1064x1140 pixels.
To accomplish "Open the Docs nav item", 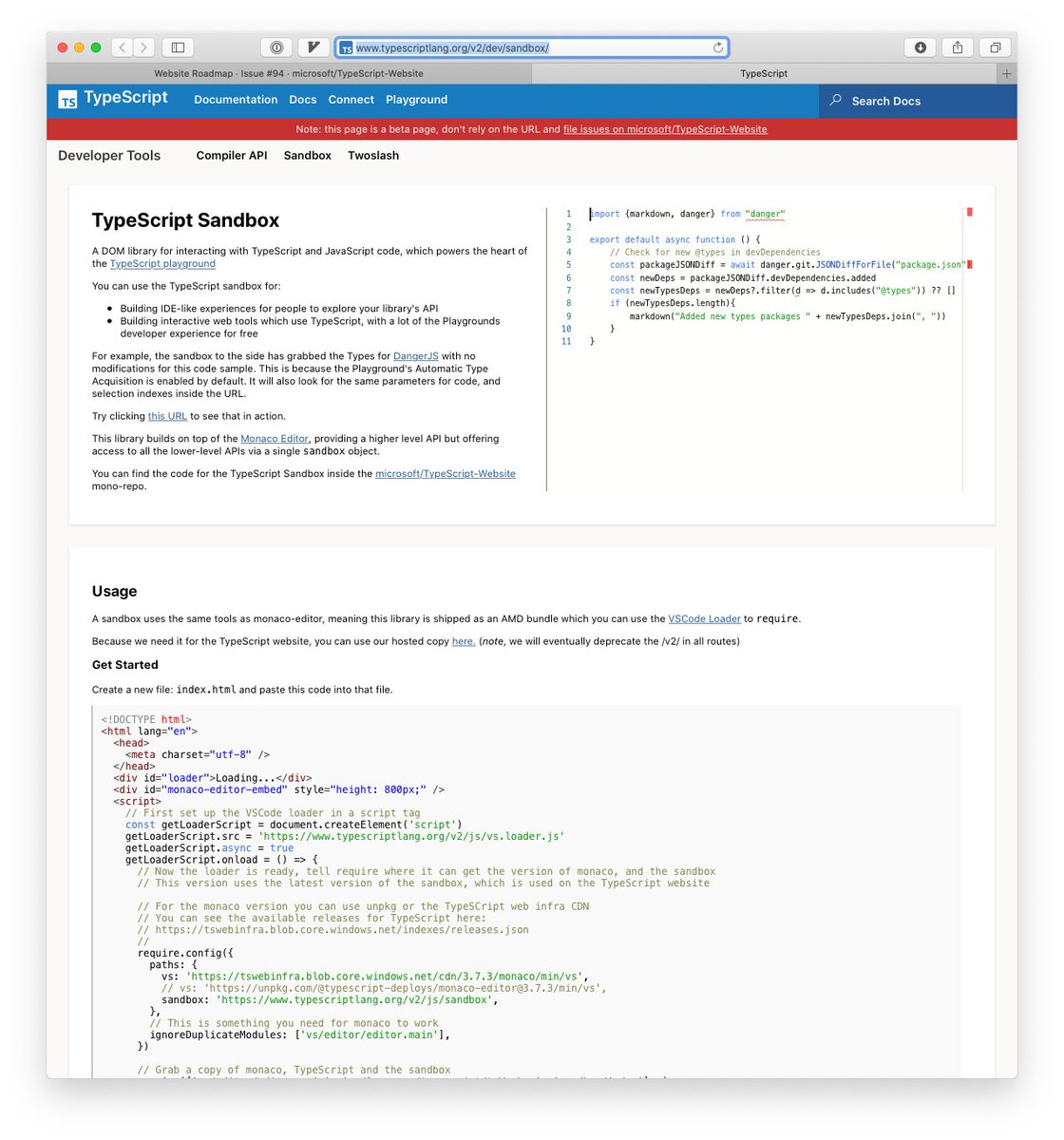I will tap(303, 100).
